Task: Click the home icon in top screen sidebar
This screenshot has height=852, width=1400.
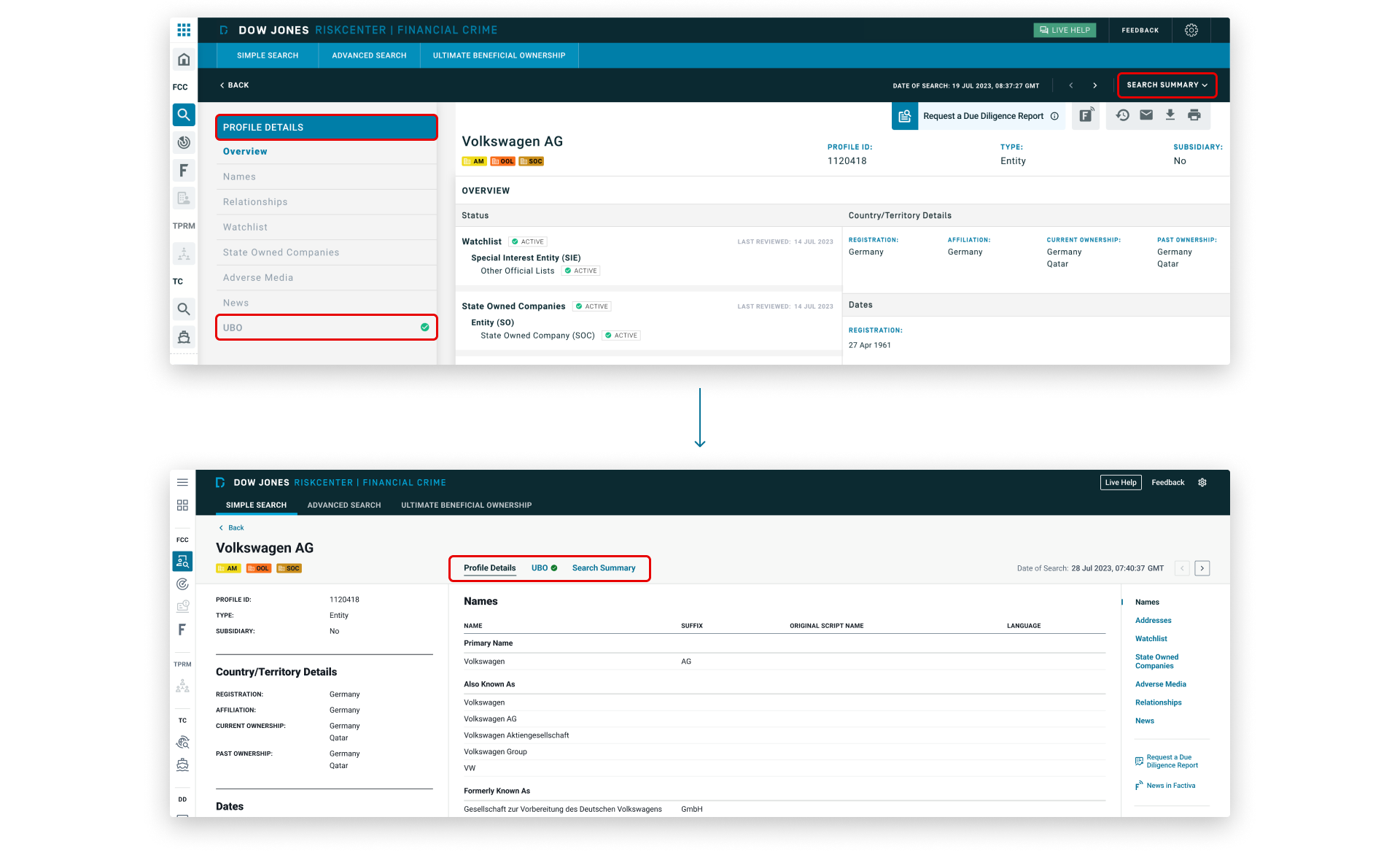Action: pyautogui.click(x=184, y=59)
